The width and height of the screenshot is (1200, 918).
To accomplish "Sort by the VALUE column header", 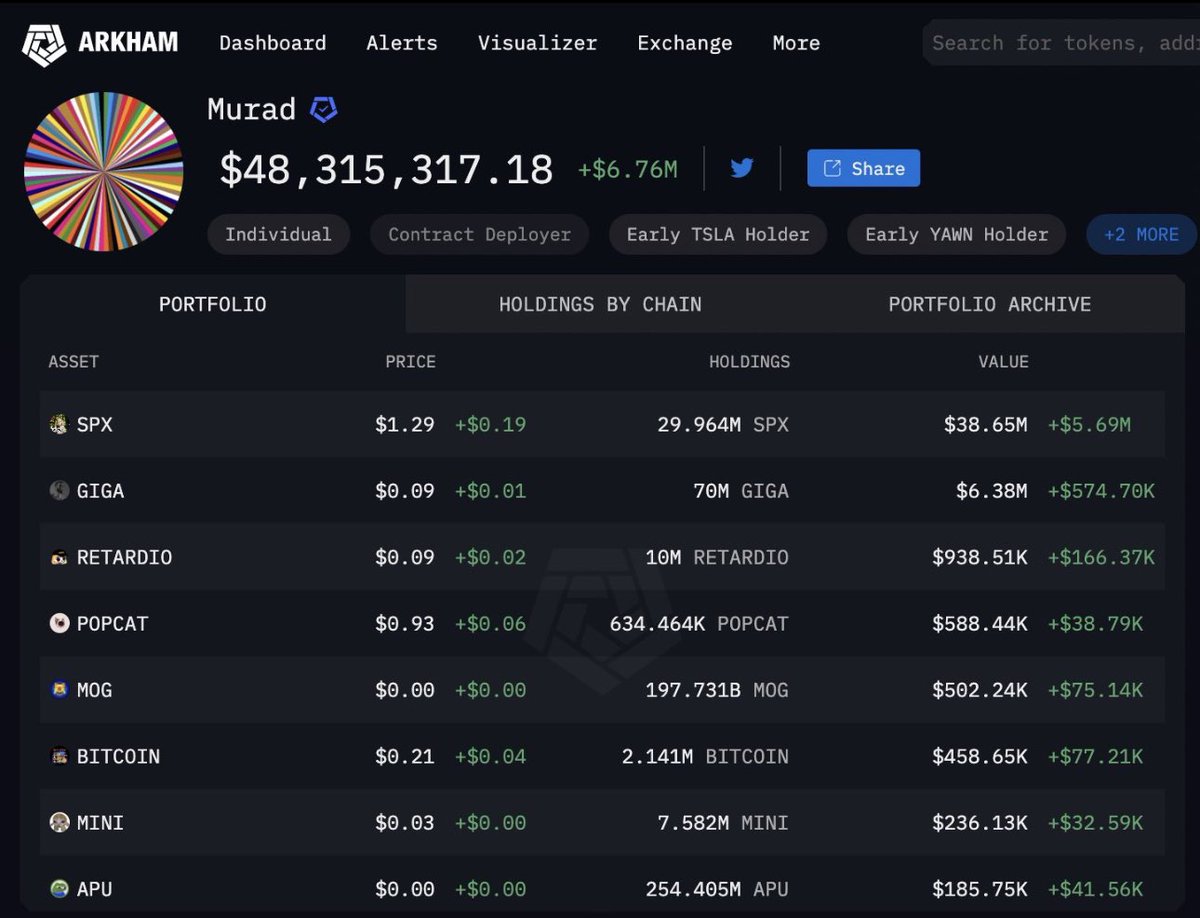I will [1004, 362].
